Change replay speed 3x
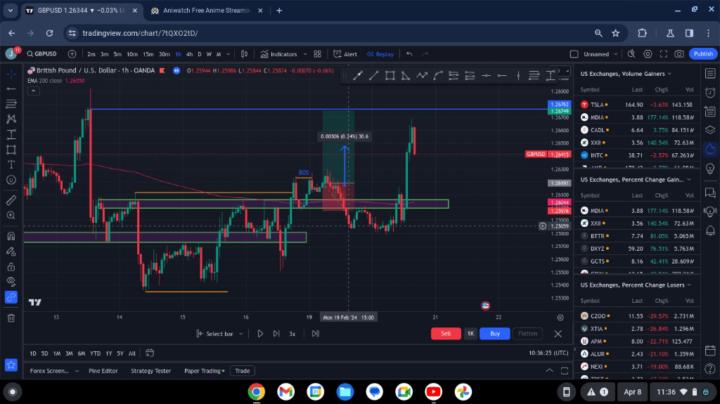 point(292,334)
